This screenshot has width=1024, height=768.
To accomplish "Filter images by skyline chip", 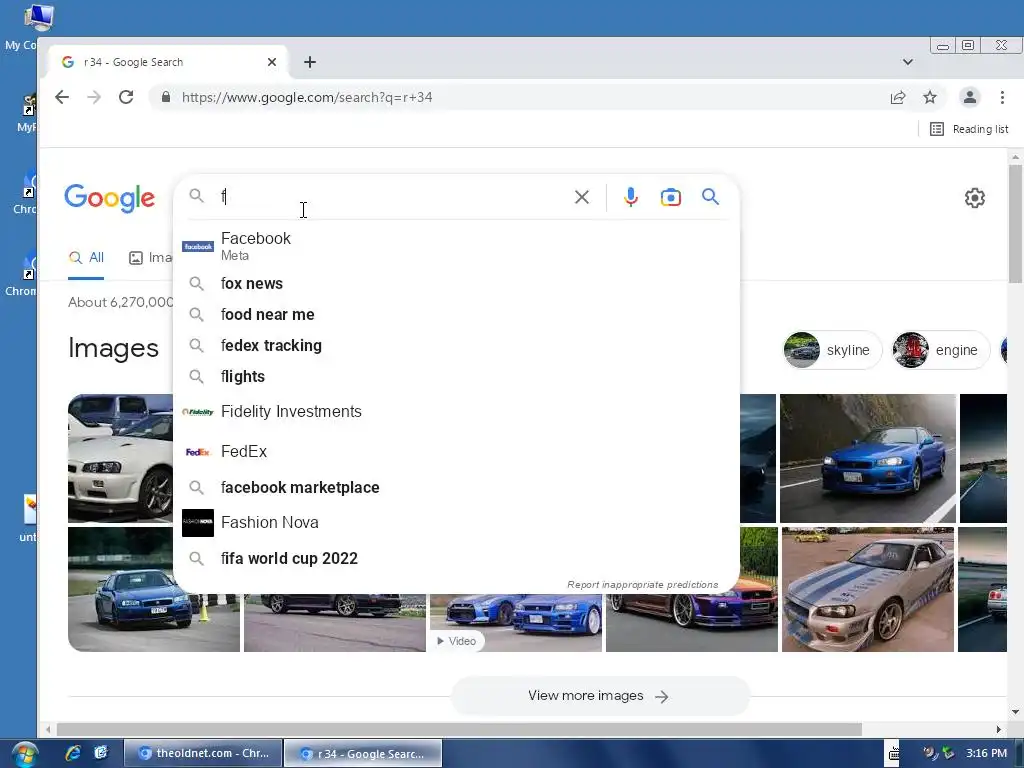I will (833, 350).
